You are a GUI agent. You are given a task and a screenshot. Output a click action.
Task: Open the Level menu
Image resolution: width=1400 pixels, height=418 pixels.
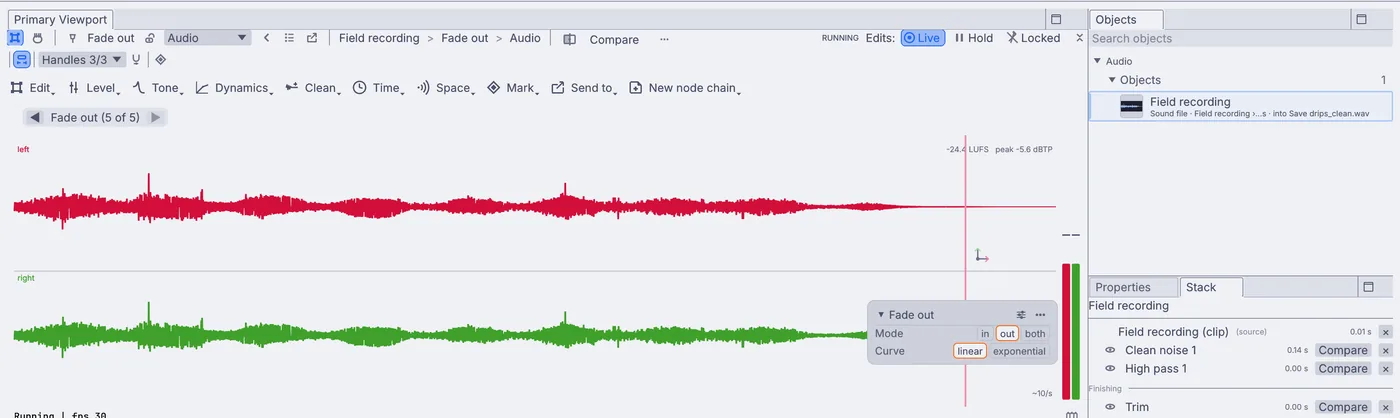click(x=95, y=88)
